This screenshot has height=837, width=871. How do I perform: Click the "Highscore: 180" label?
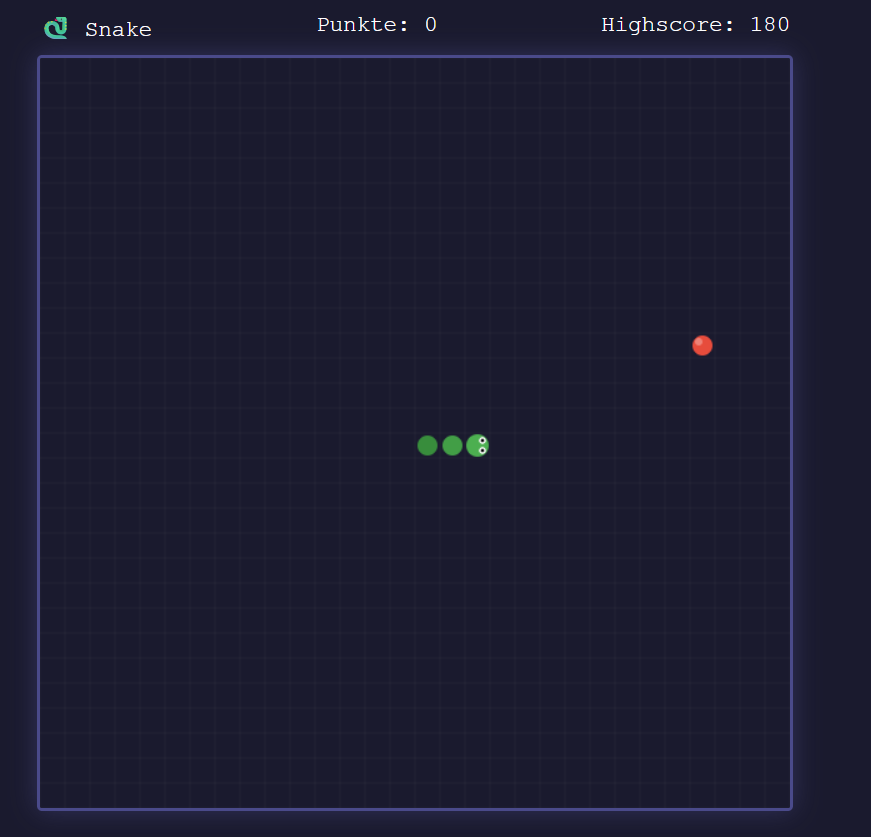tap(695, 24)
